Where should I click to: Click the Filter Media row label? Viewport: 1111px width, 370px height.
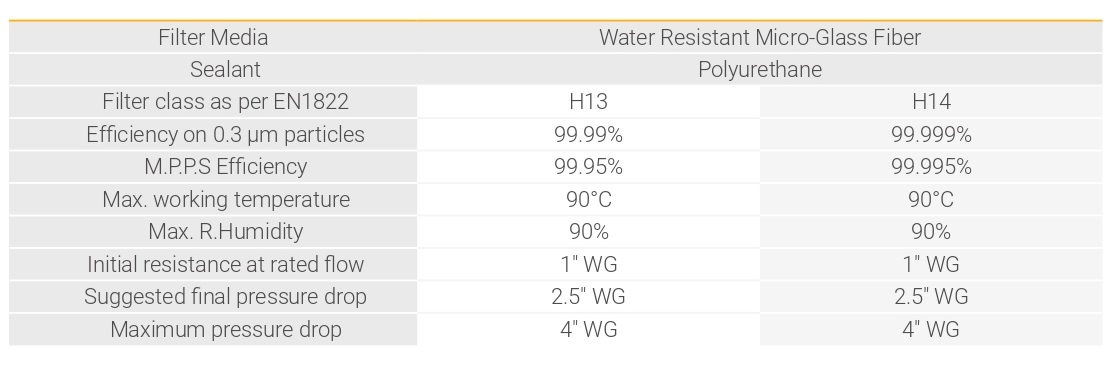213,37
